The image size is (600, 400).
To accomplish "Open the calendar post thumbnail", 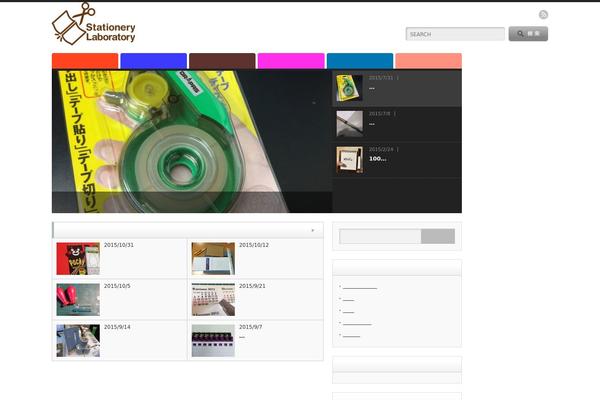I will 213,299.
